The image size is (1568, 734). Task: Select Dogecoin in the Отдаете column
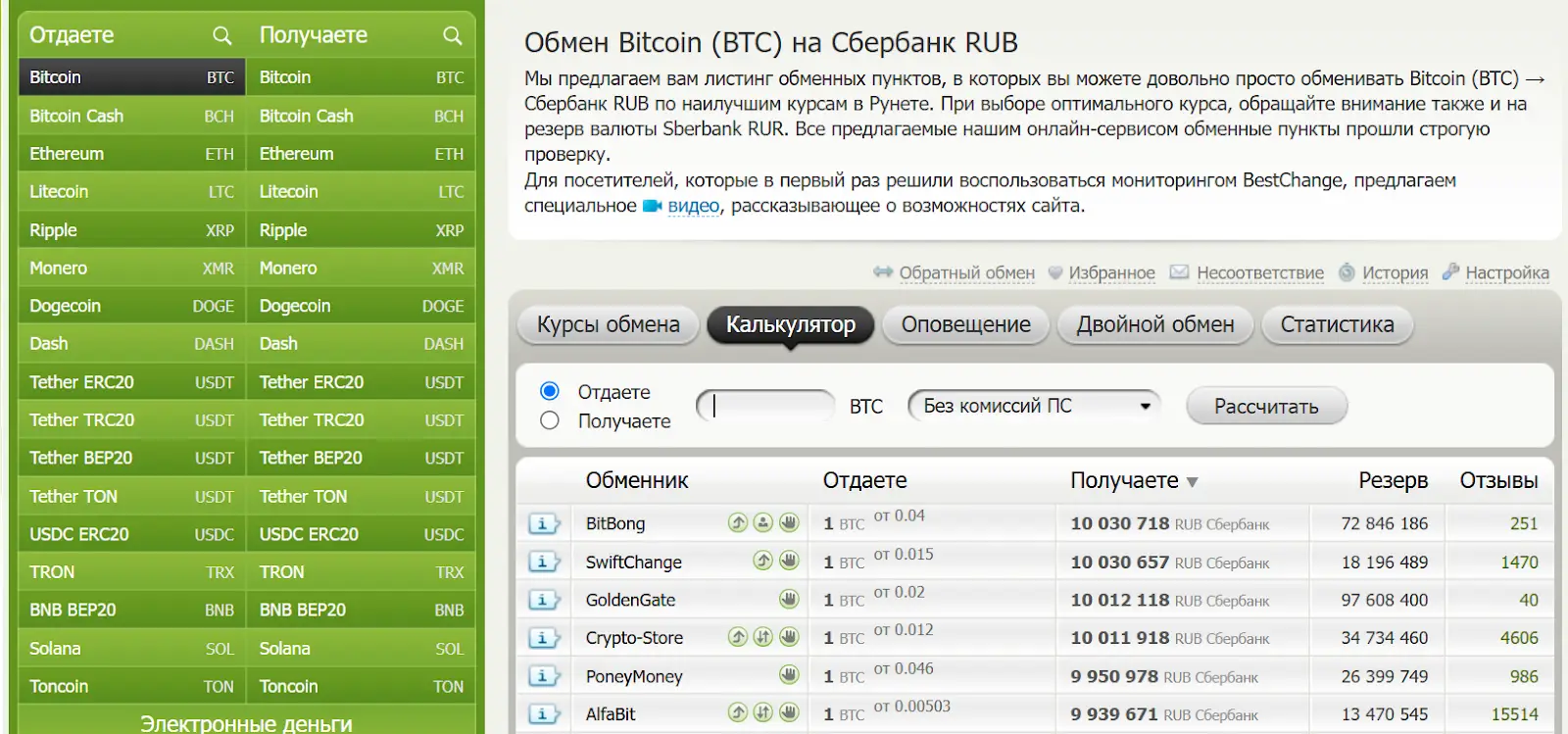tap(131, 306)
